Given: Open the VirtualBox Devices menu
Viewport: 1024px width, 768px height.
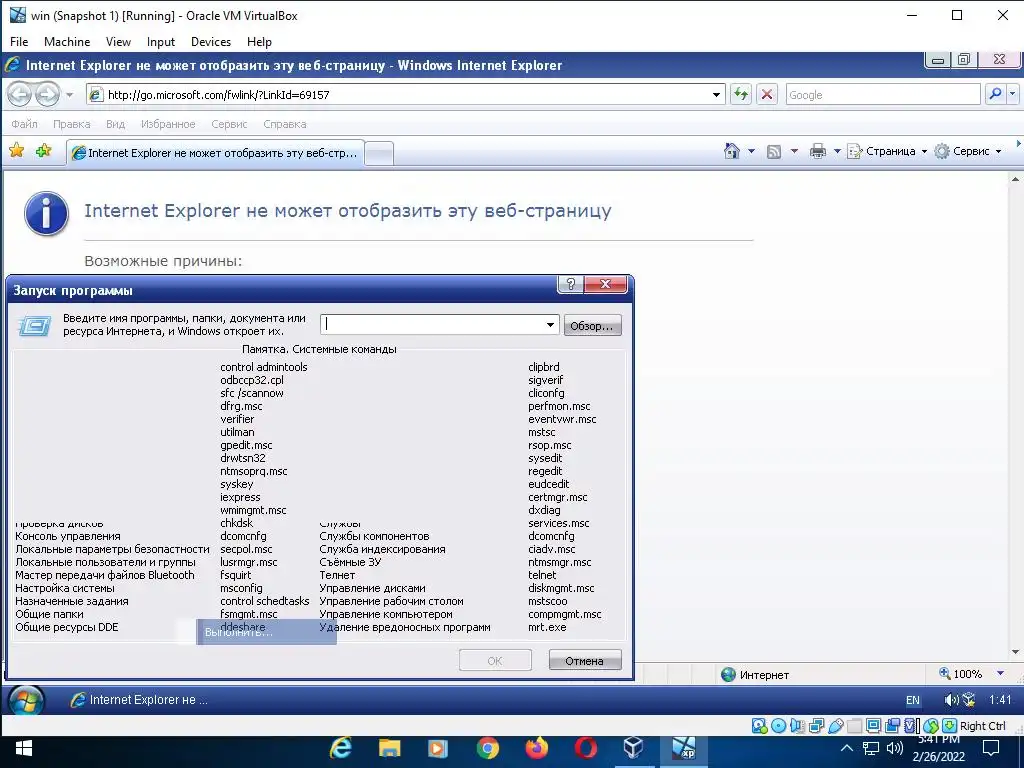Looking at the screenshot, I should 210,42.
